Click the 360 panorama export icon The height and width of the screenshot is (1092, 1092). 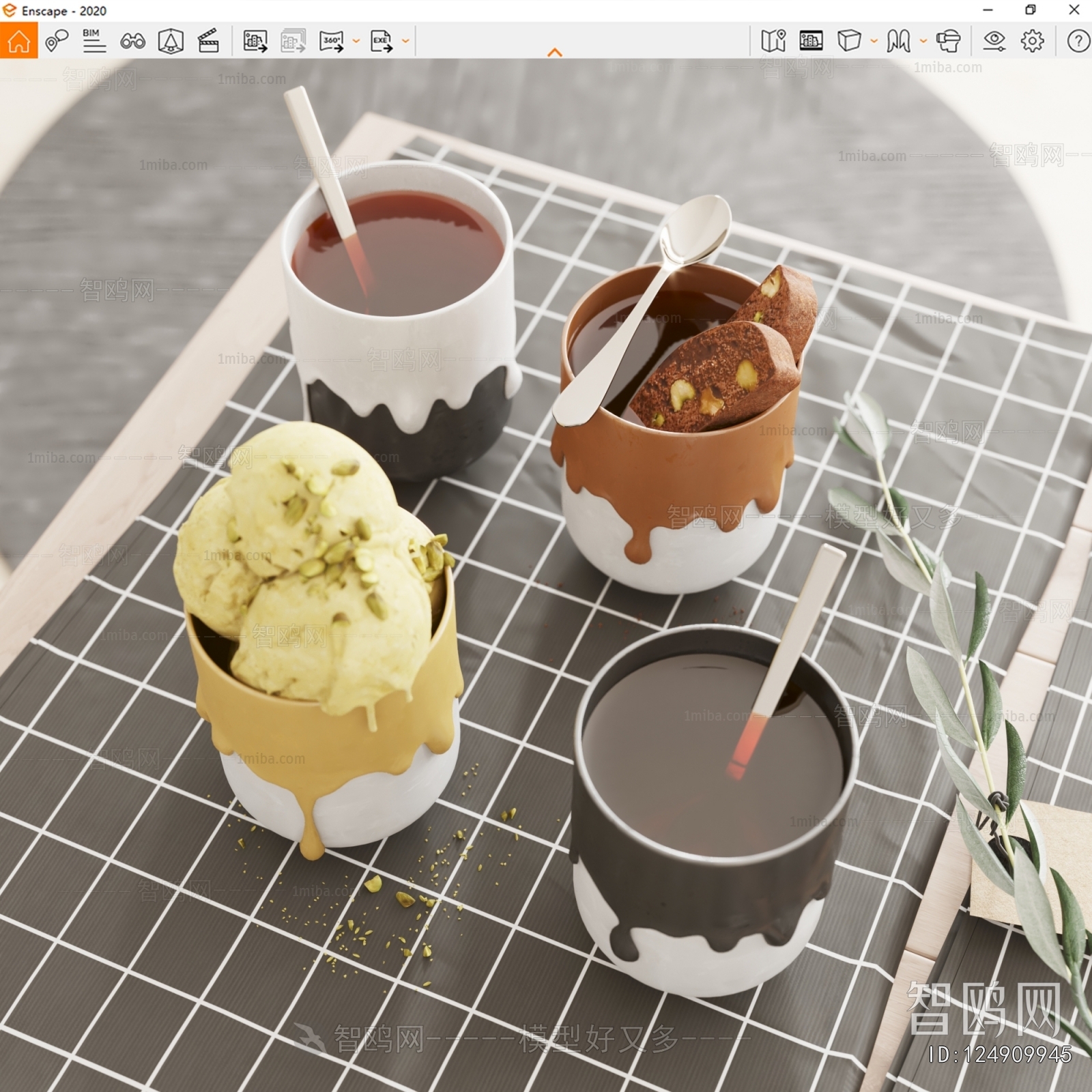tap(332, 41)
